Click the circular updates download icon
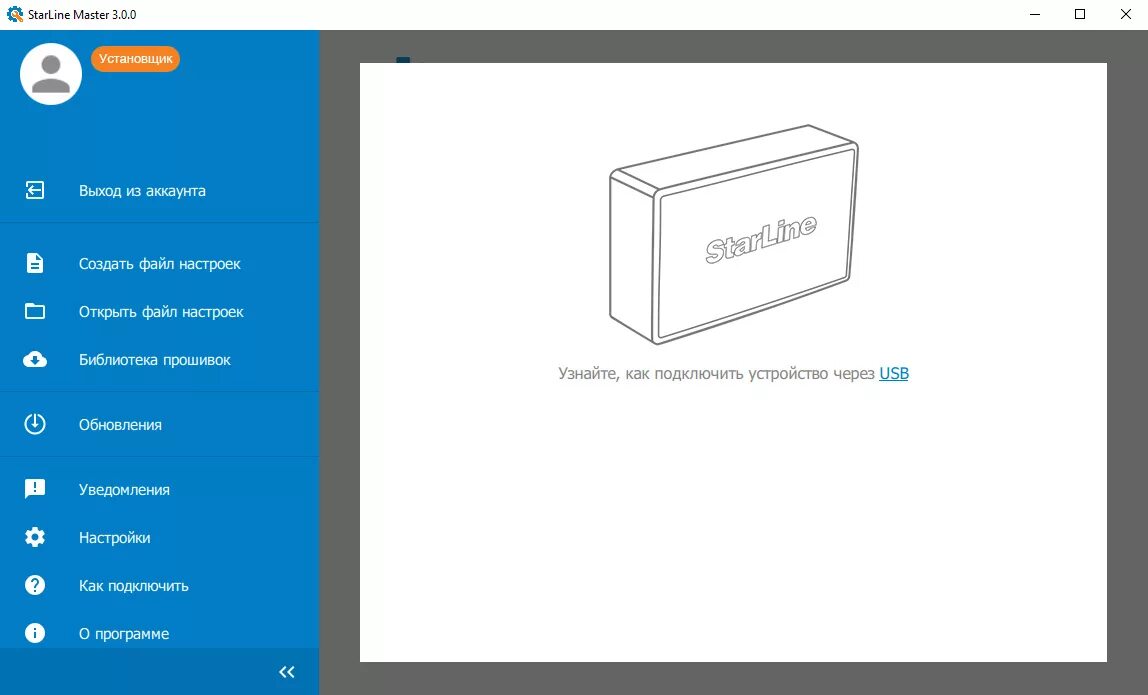Screen dimensions: 1148x695 coord(34,424)
